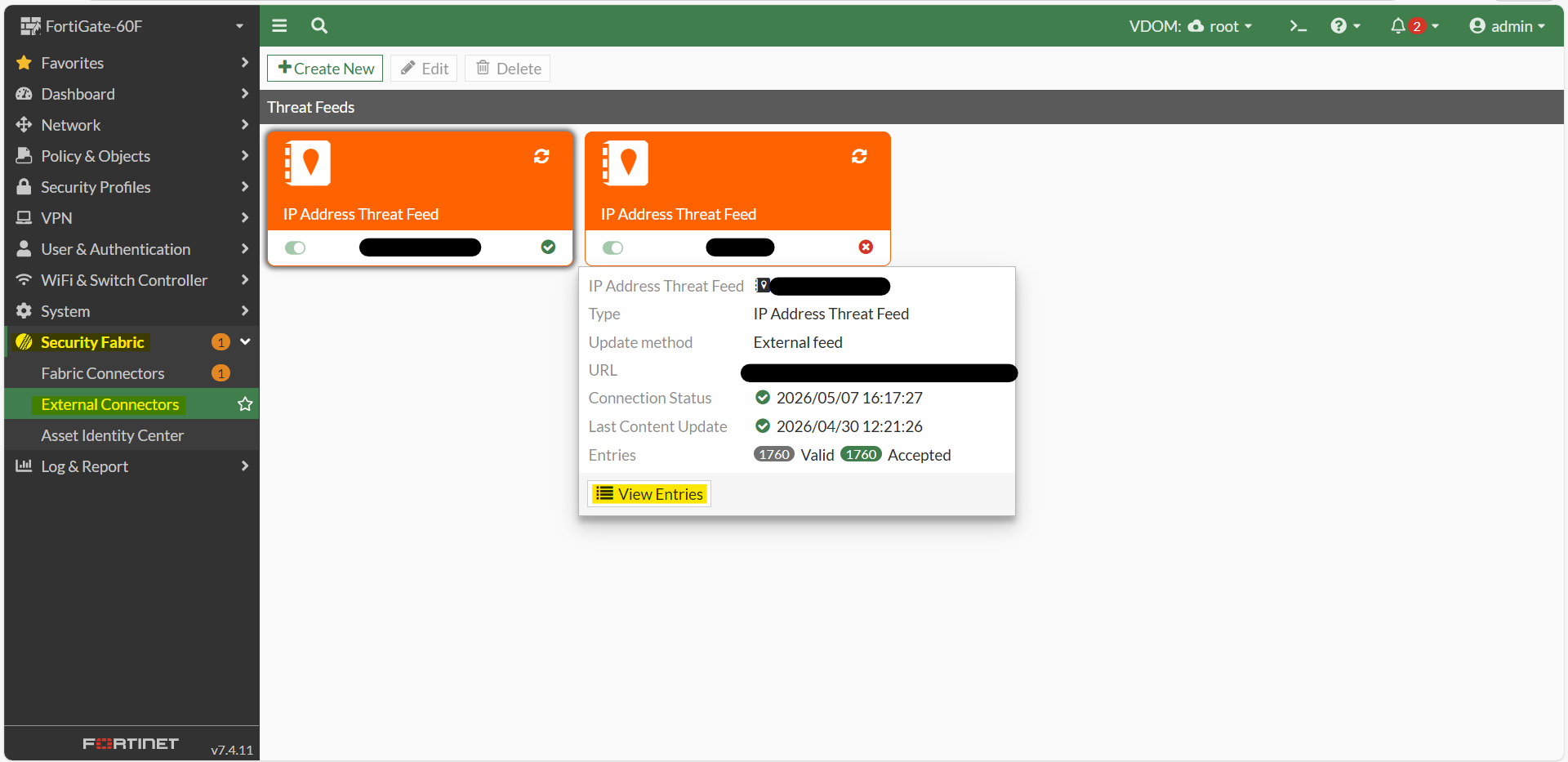Click the address book icon on the red-error feed card
1568x762 pixels.
coord(625,163)
